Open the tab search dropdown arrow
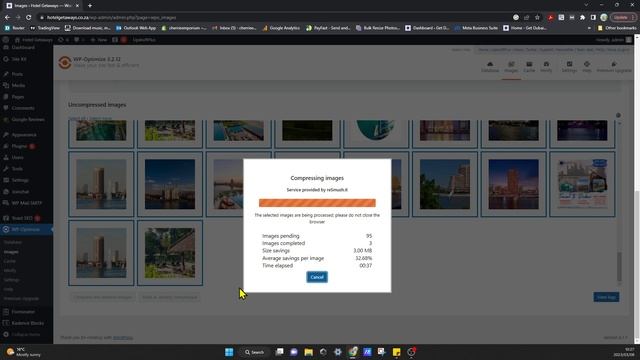Screen dimensions: 640x360 point(586,5)
